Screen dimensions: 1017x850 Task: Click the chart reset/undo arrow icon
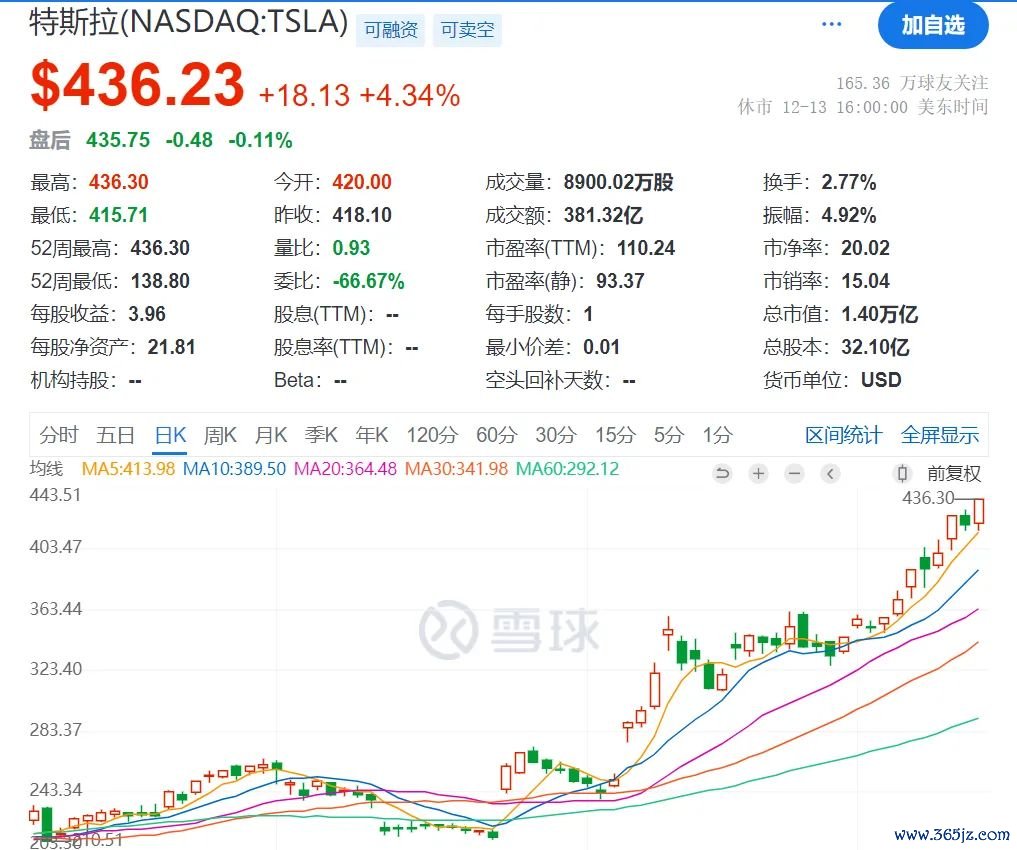click(722, 474)
